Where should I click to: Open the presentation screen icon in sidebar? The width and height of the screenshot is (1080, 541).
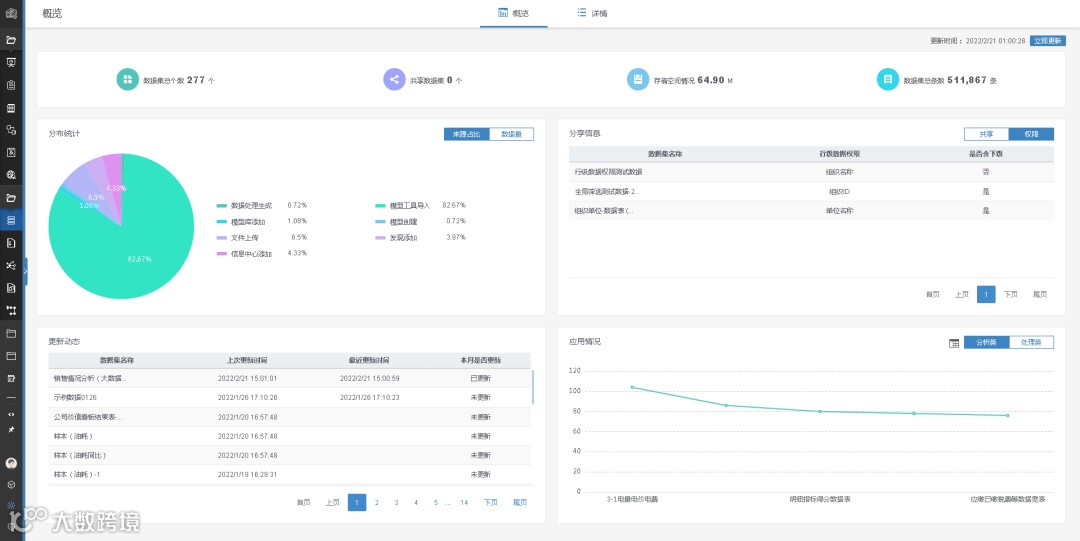11,63
